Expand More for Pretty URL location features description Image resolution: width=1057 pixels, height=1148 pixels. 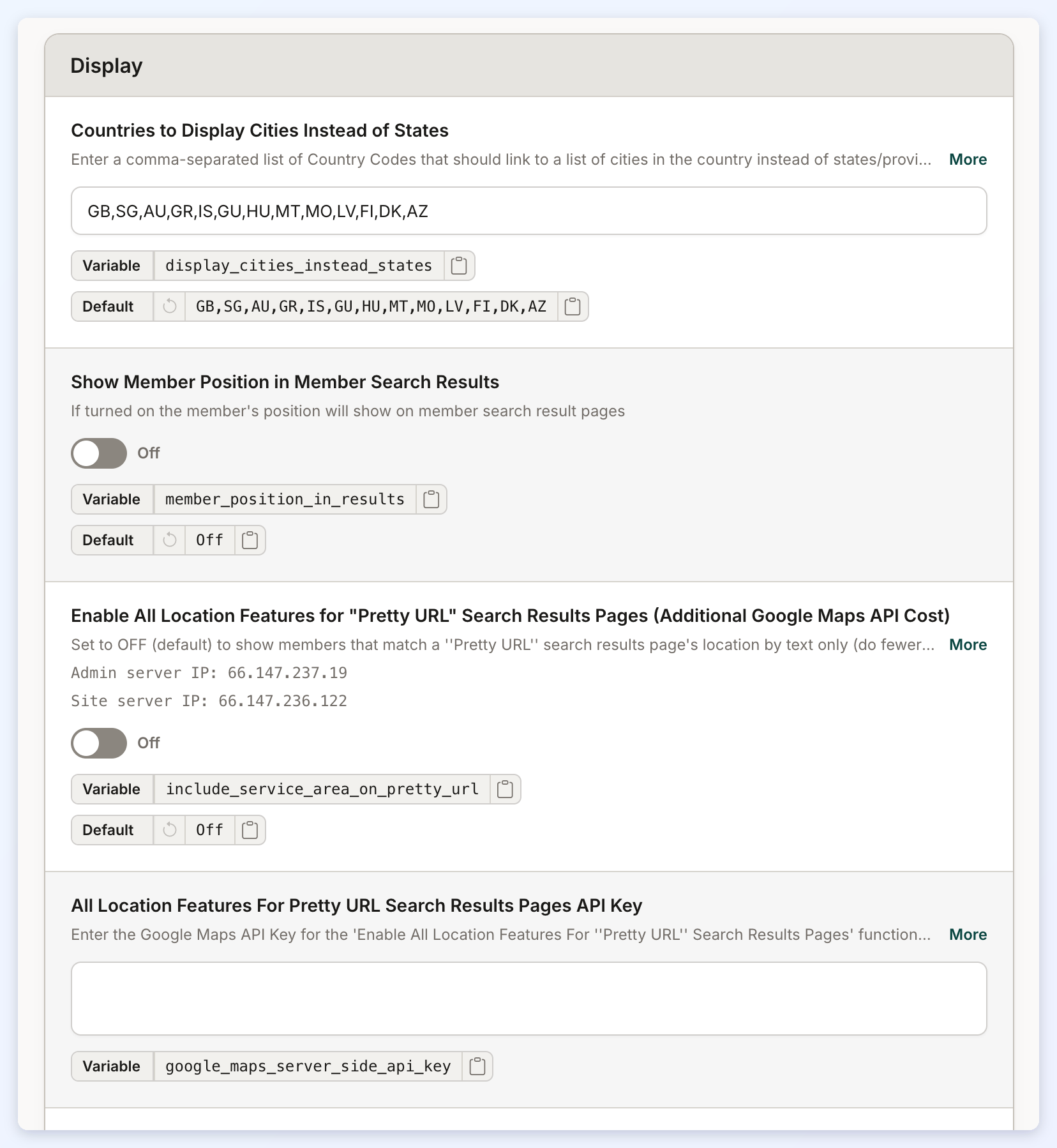968,645
